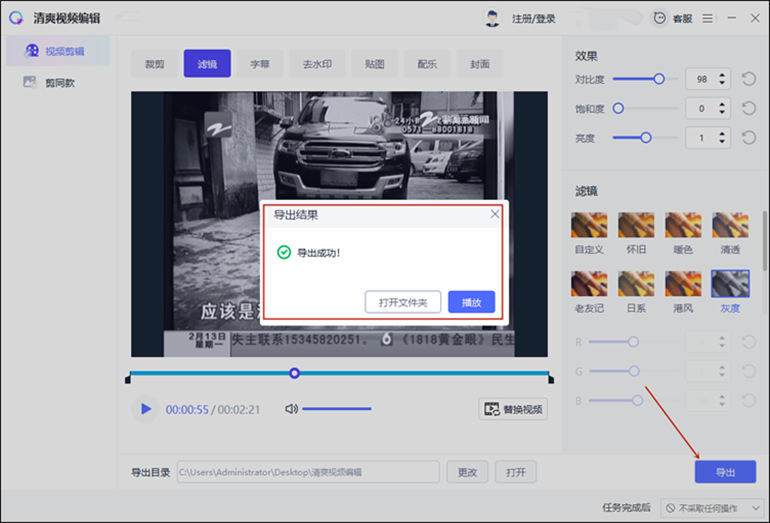Open 注册/登录 login link
Viewport: 770px width, 523px height.
(533, 19)
